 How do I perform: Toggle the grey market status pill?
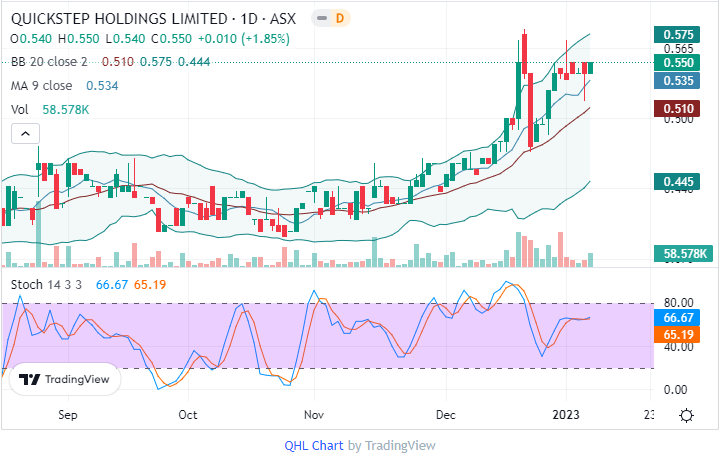coord(321,18)
